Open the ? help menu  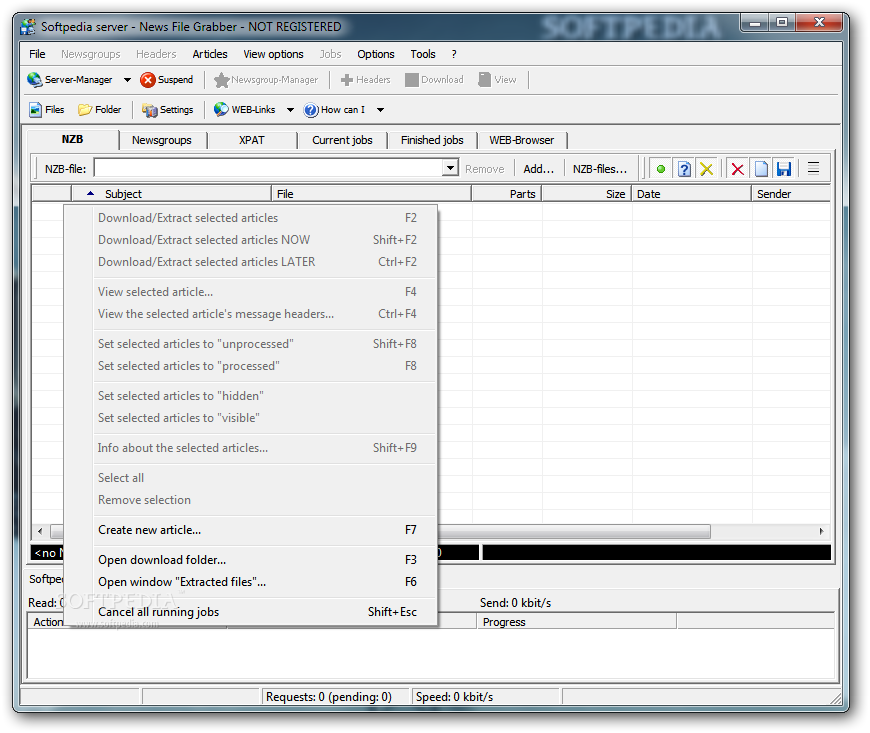point(454,54)
